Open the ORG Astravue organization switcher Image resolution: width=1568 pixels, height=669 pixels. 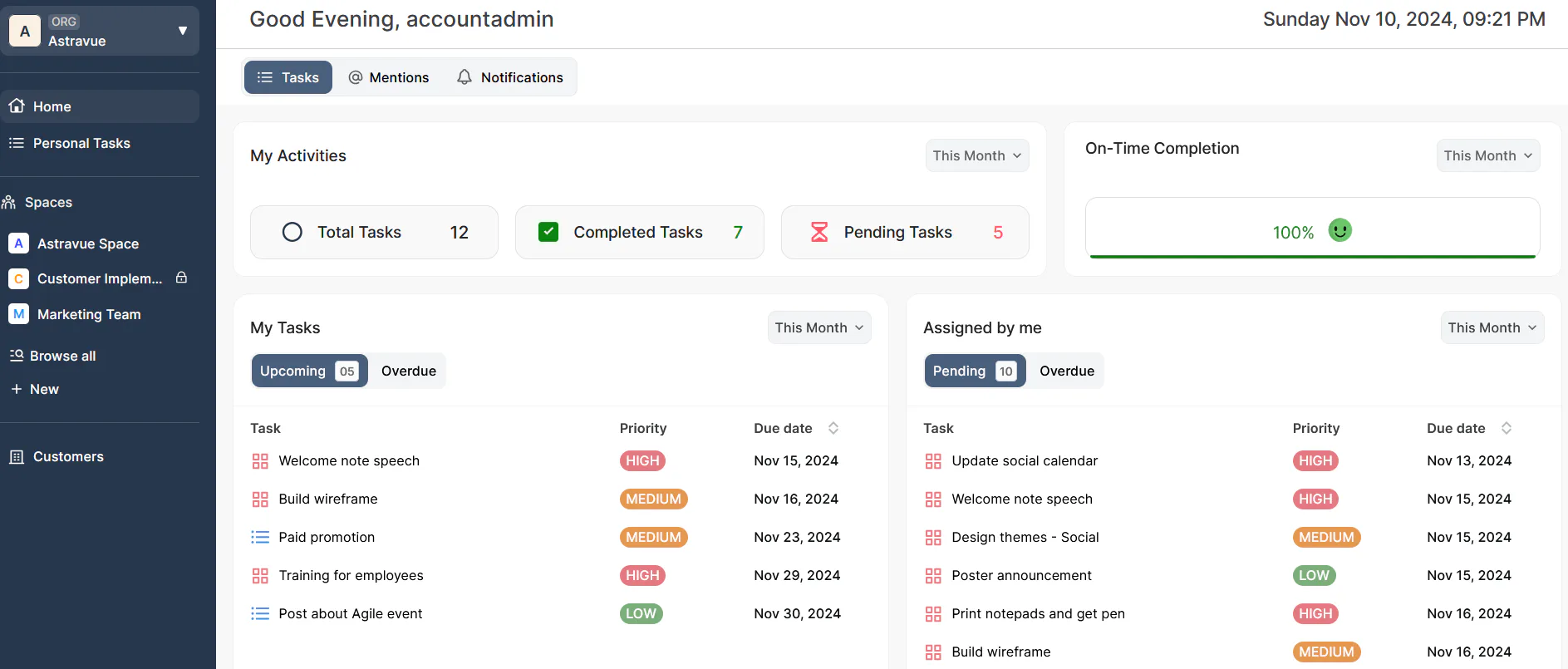coord(100,31)
